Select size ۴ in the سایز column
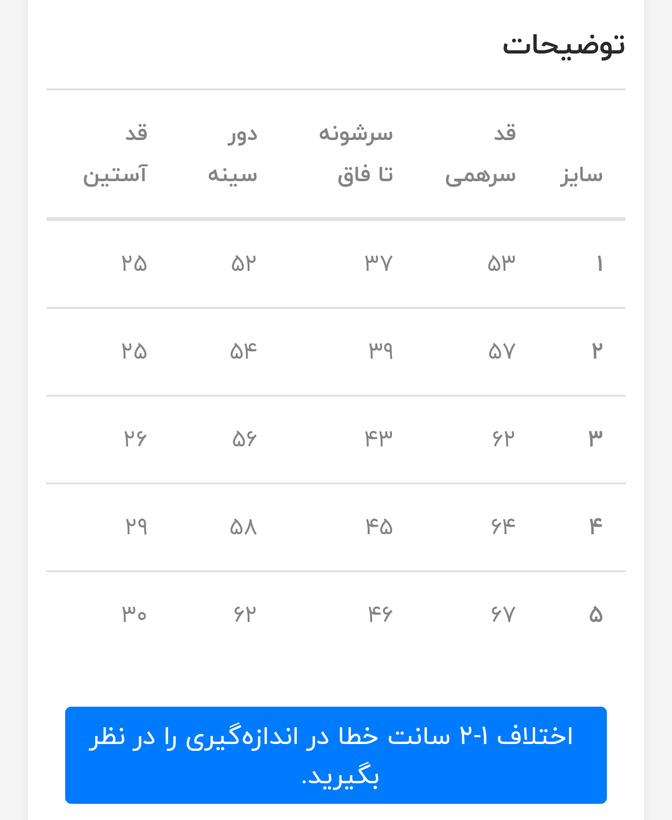Viewport: 672px width, 820px height. [596, 526]
